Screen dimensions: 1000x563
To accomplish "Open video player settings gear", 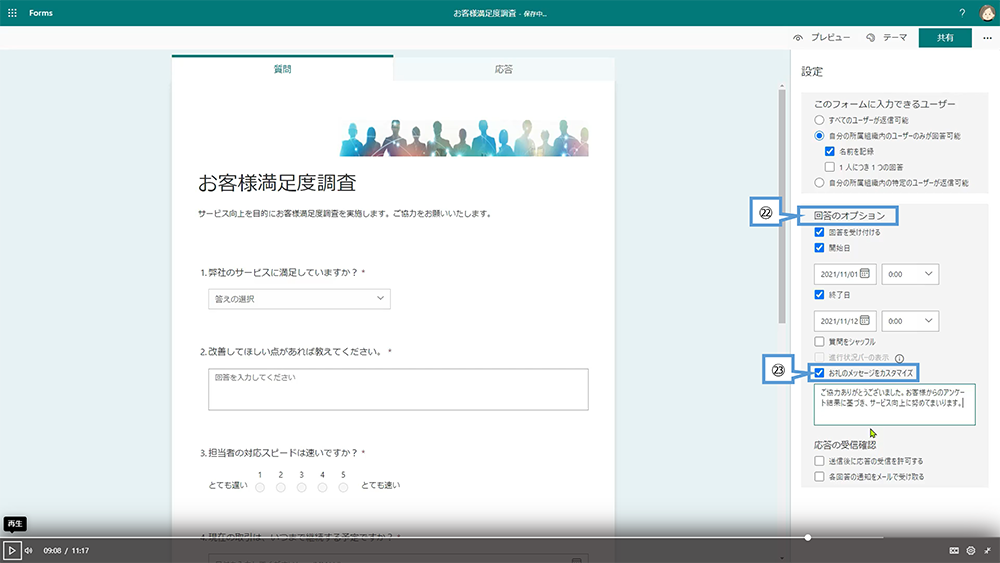I will click(971, 550).
